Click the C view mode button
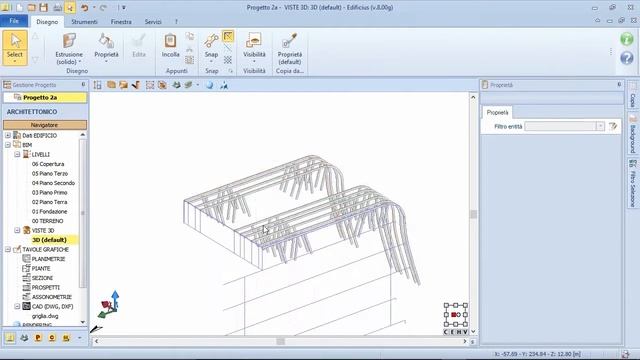Viewport: 640px width, 360px height. point(446,332)
